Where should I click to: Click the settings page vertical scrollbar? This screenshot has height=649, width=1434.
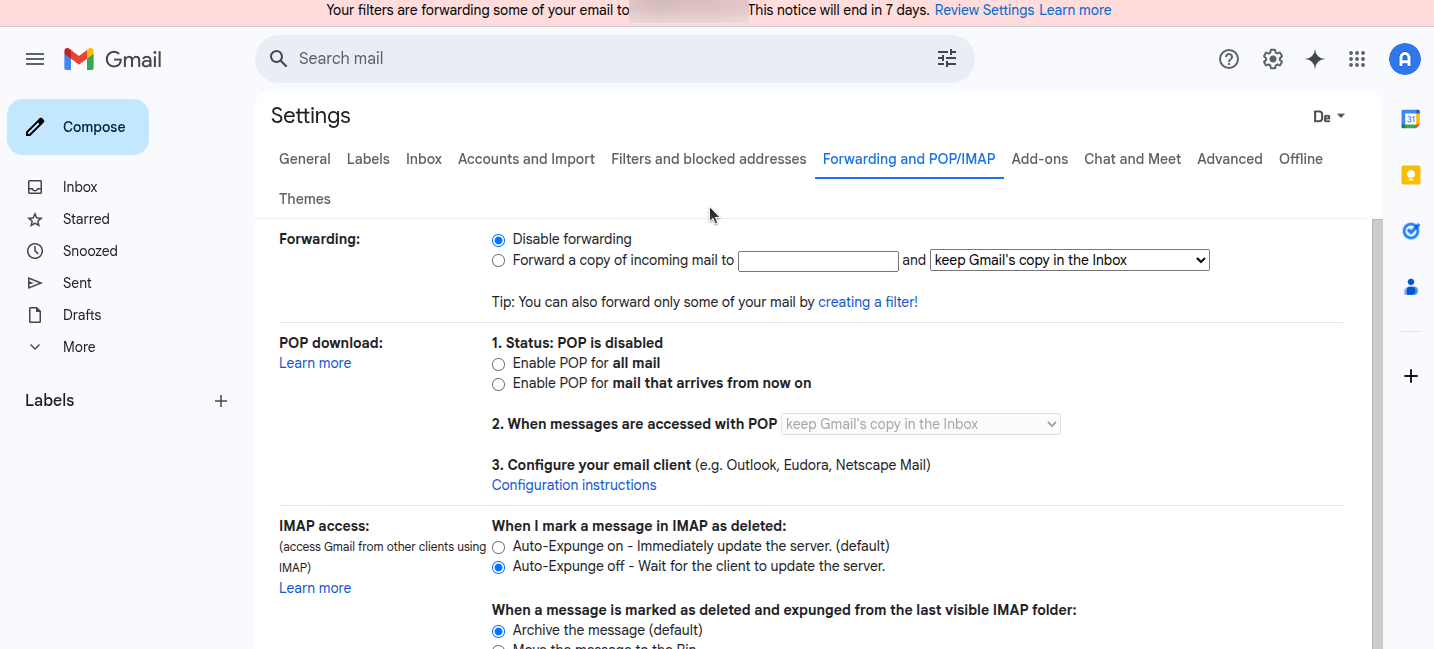tap(1377, 434)
